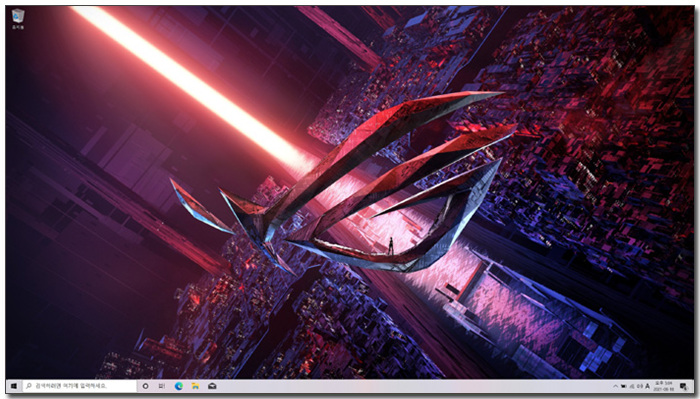Viewport: 700px width, 399px height.
Task: Open File Explorer from the taskbar
Action: 195,386
